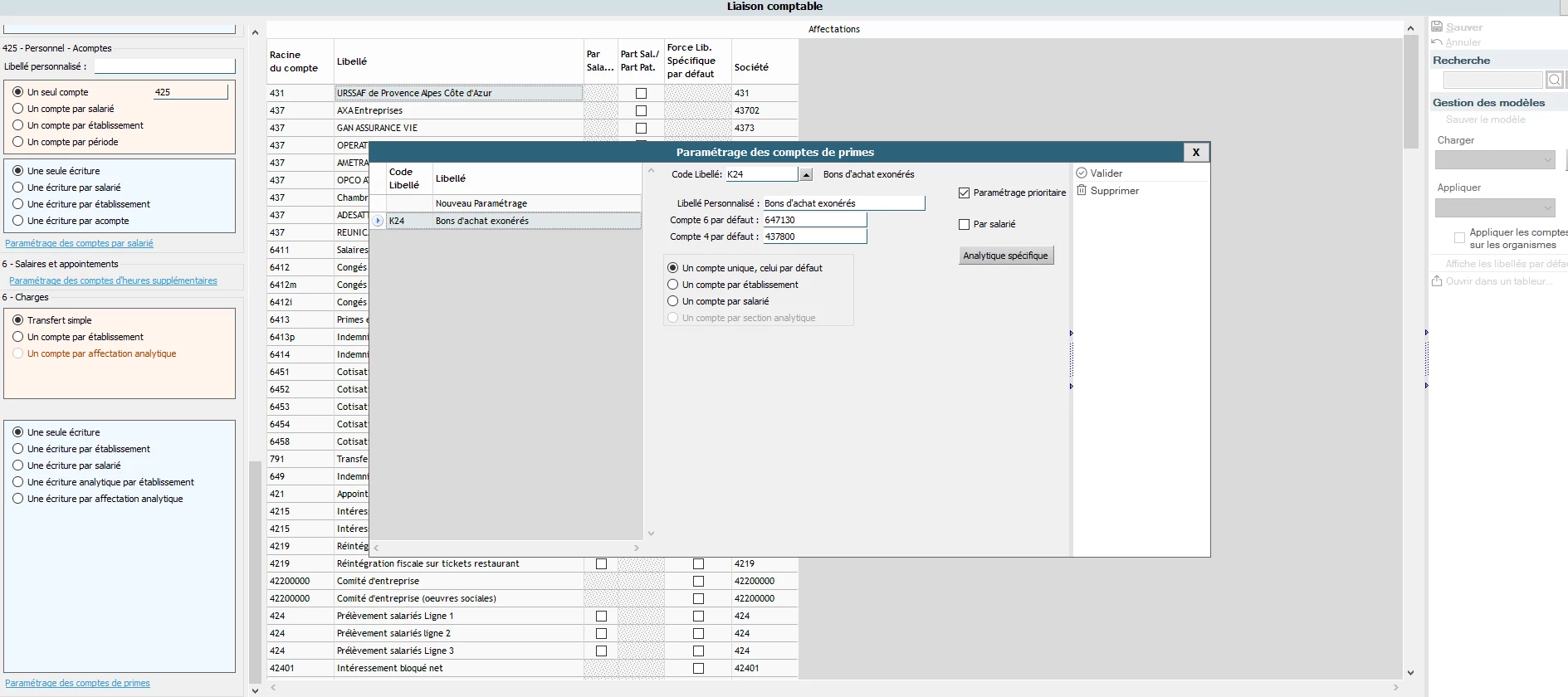The height and width of the screenshot is (697, 1568).
Task: Check the Paramétrage prioritaire checkbox
Action: [x=964, y=193]
